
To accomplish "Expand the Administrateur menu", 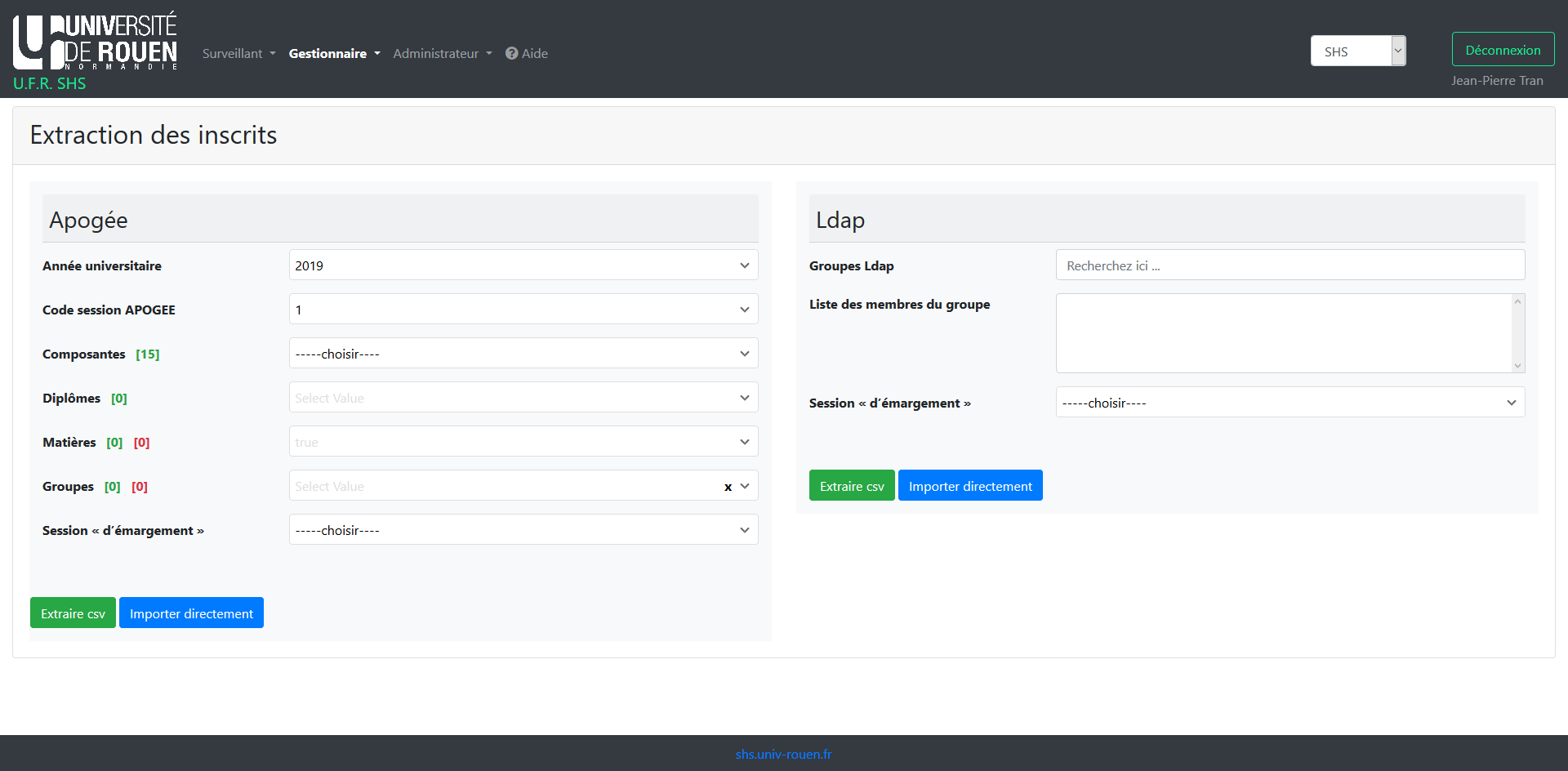I will point(442,53).
